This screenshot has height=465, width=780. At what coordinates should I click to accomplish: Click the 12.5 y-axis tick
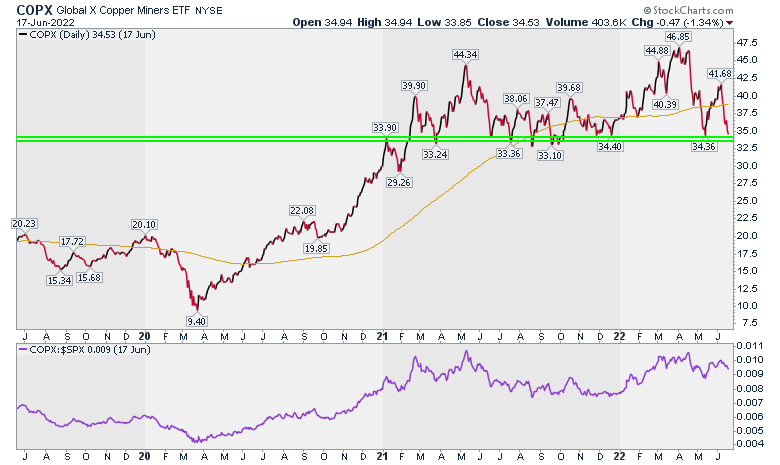748,288
